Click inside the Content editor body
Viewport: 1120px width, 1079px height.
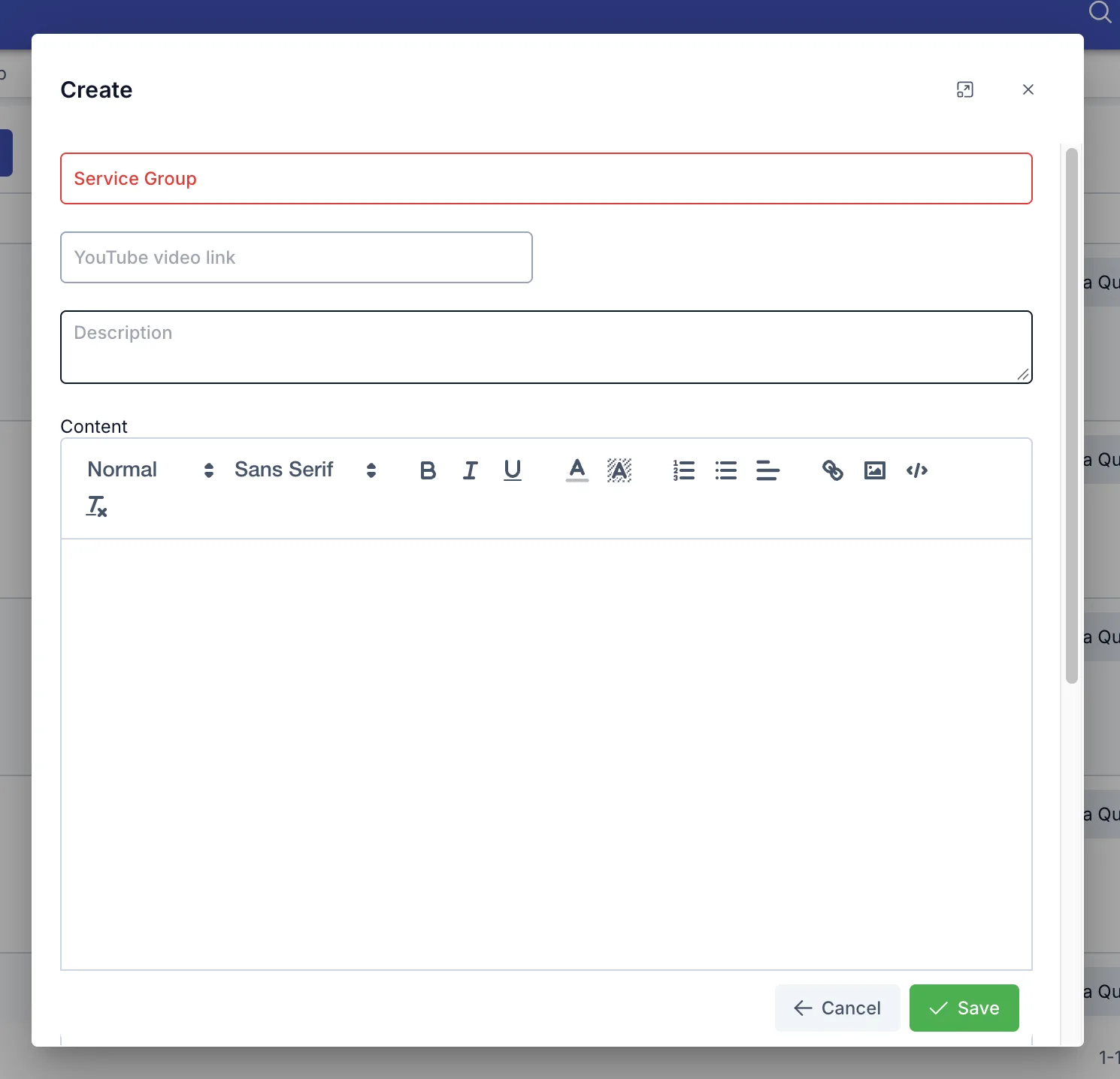(546, 754)
